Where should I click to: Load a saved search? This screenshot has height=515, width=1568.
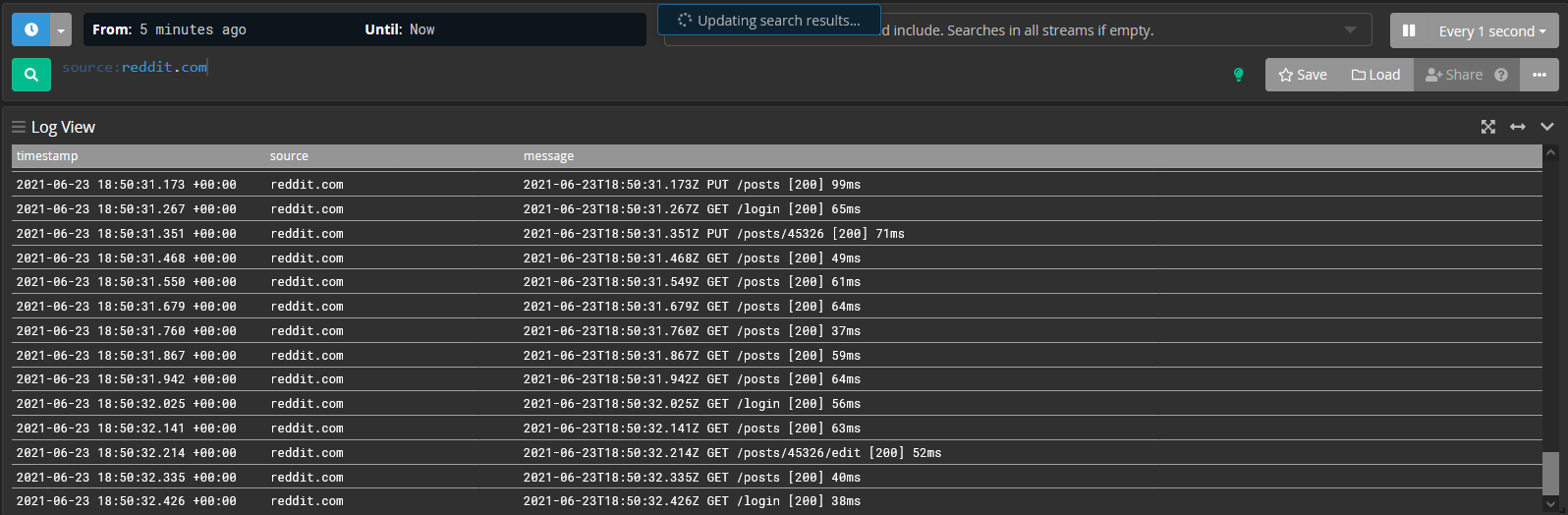(x=1375, y=75)
